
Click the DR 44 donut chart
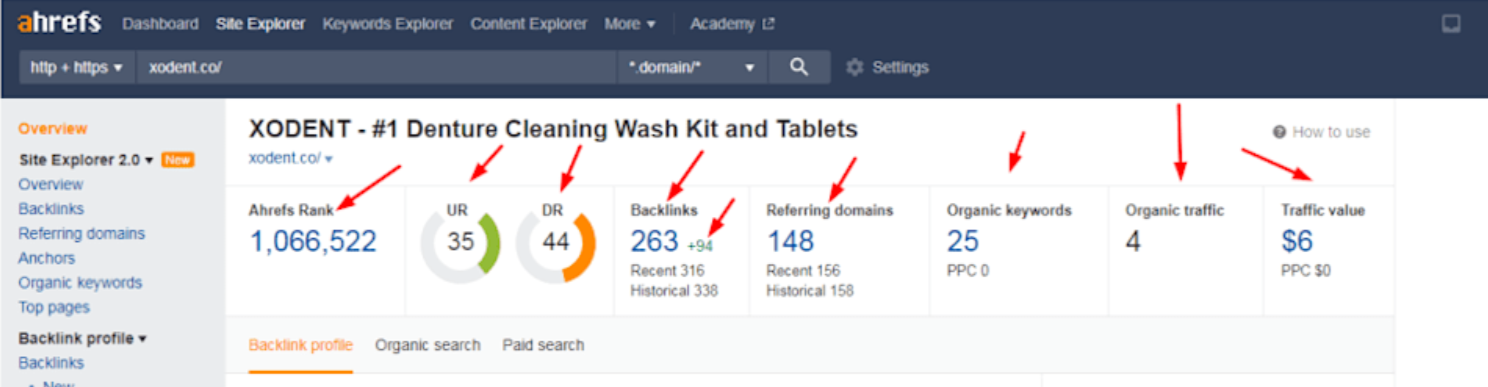click(556, 243)
